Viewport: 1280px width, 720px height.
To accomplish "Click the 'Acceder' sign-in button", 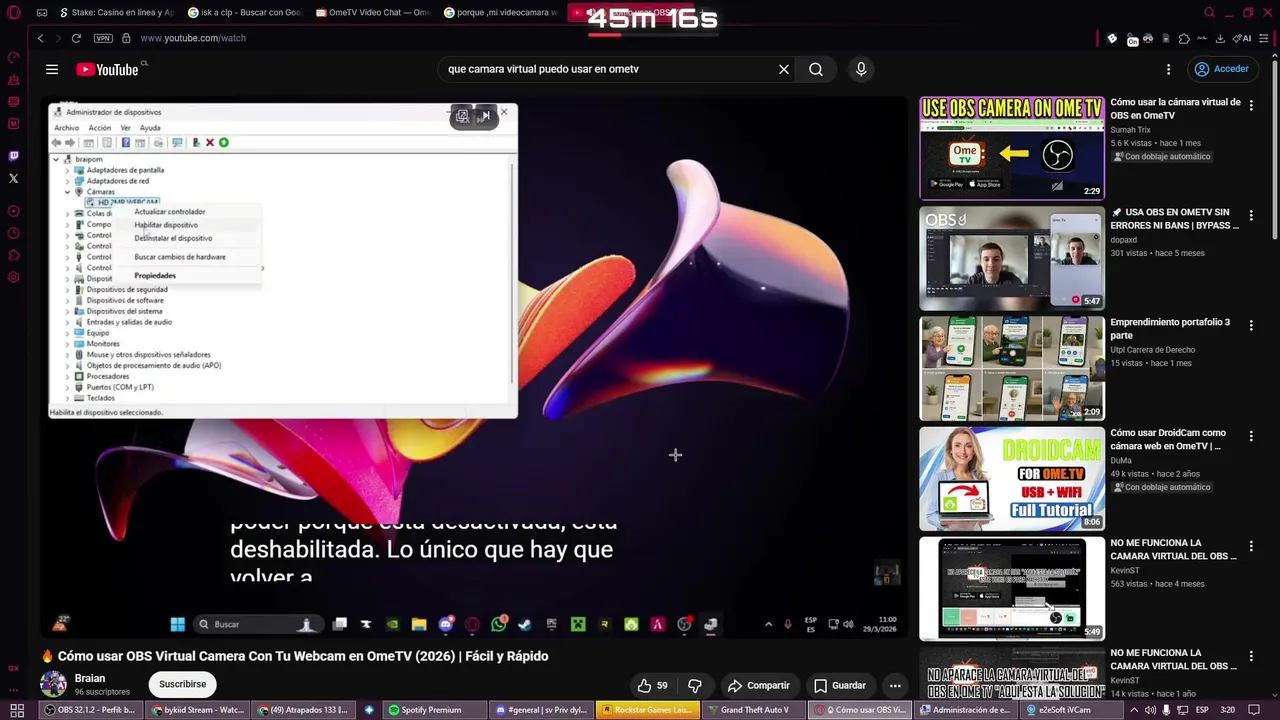I will coord(1221,69).
